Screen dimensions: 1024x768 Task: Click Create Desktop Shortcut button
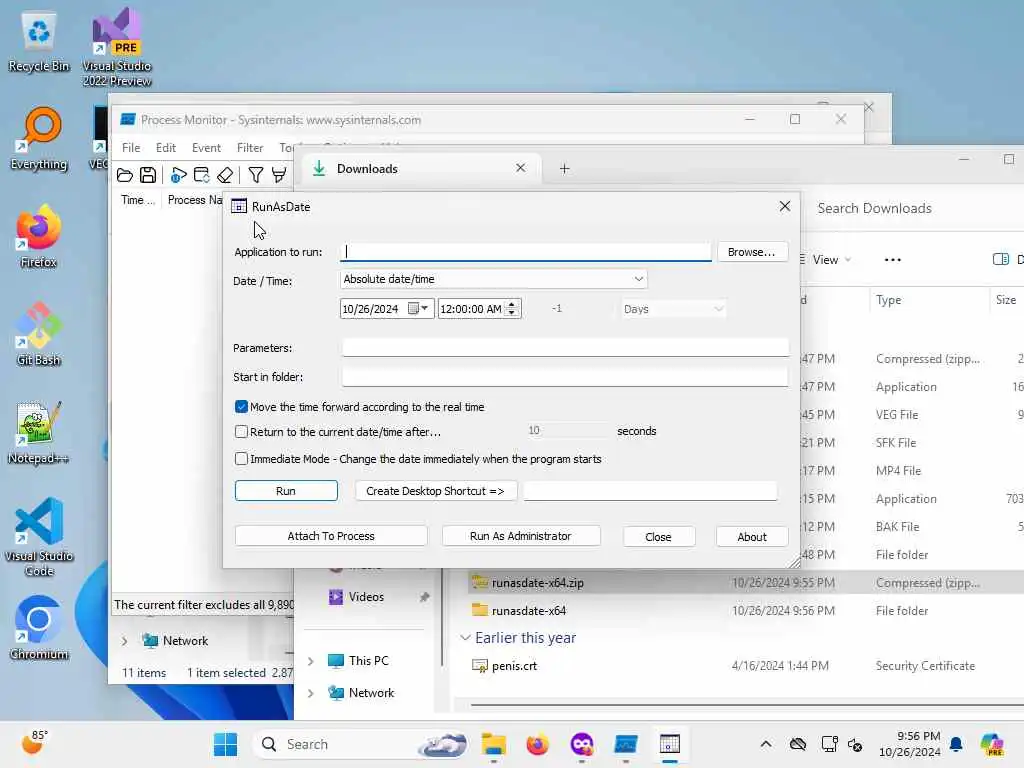click(436, 491)
